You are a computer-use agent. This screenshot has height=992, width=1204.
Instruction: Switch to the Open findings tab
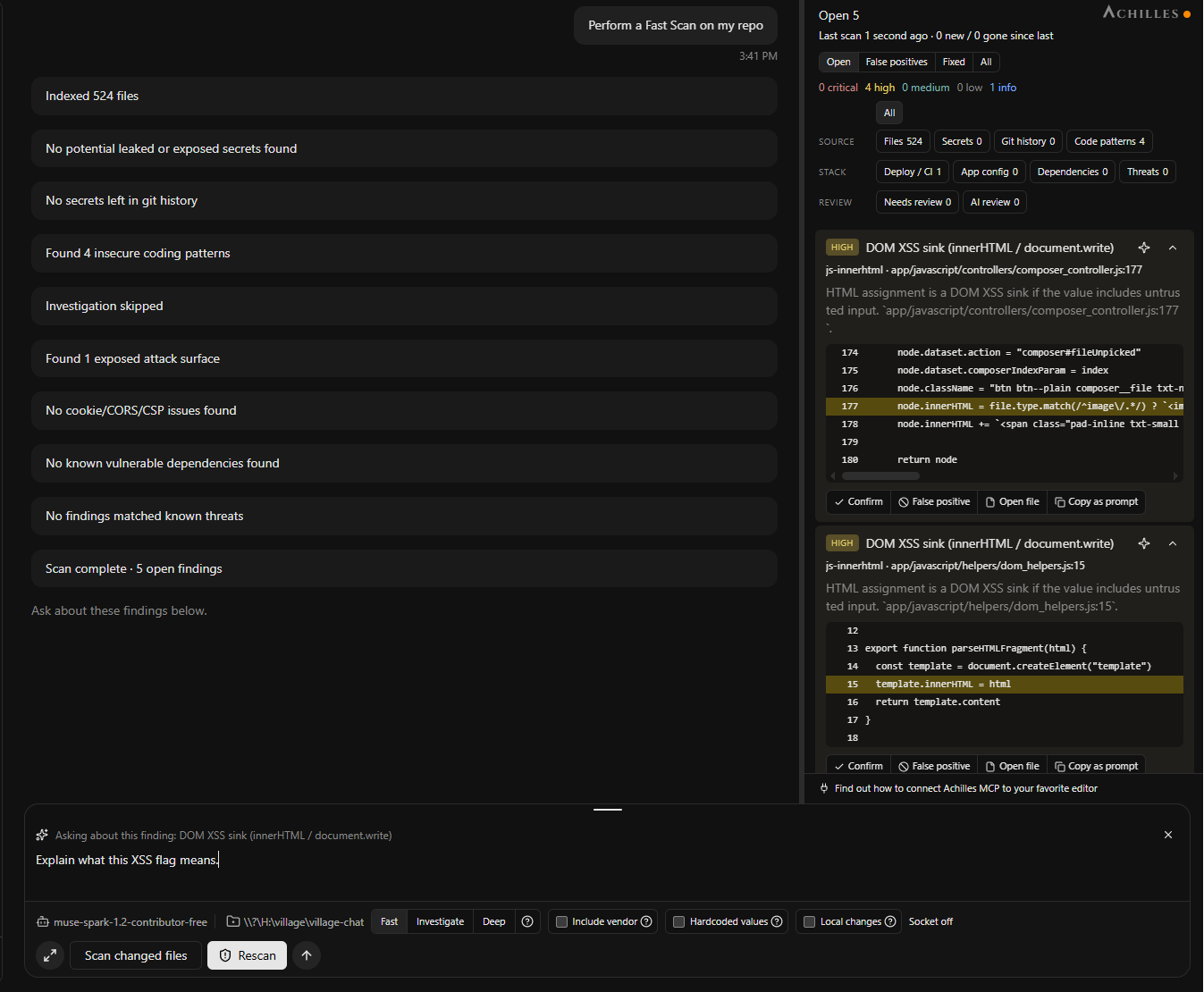click(x=838, y=62)
